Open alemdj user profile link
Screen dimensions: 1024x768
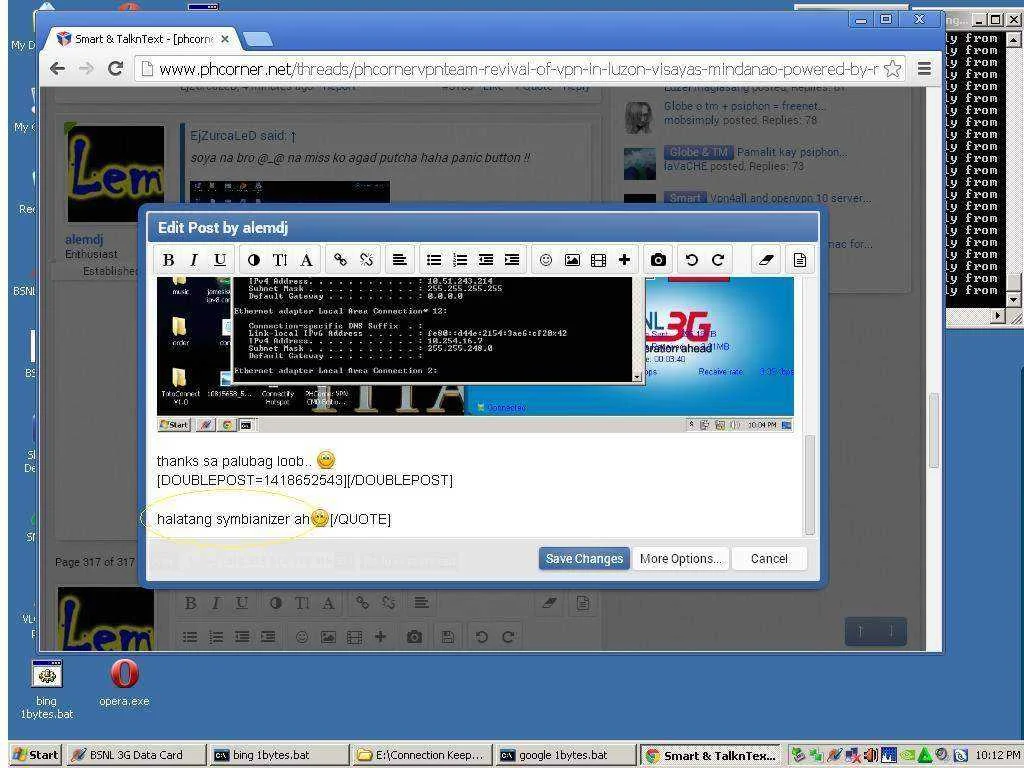(x=84, y=240)
